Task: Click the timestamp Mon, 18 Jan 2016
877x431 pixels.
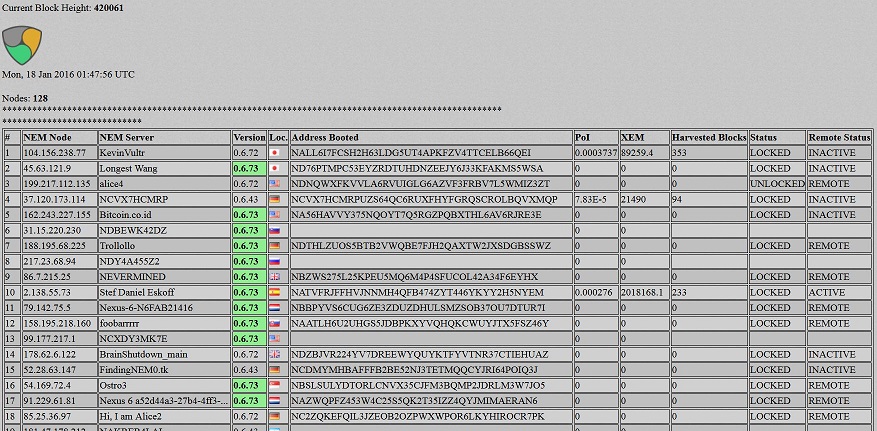Action: click(68, 74)
